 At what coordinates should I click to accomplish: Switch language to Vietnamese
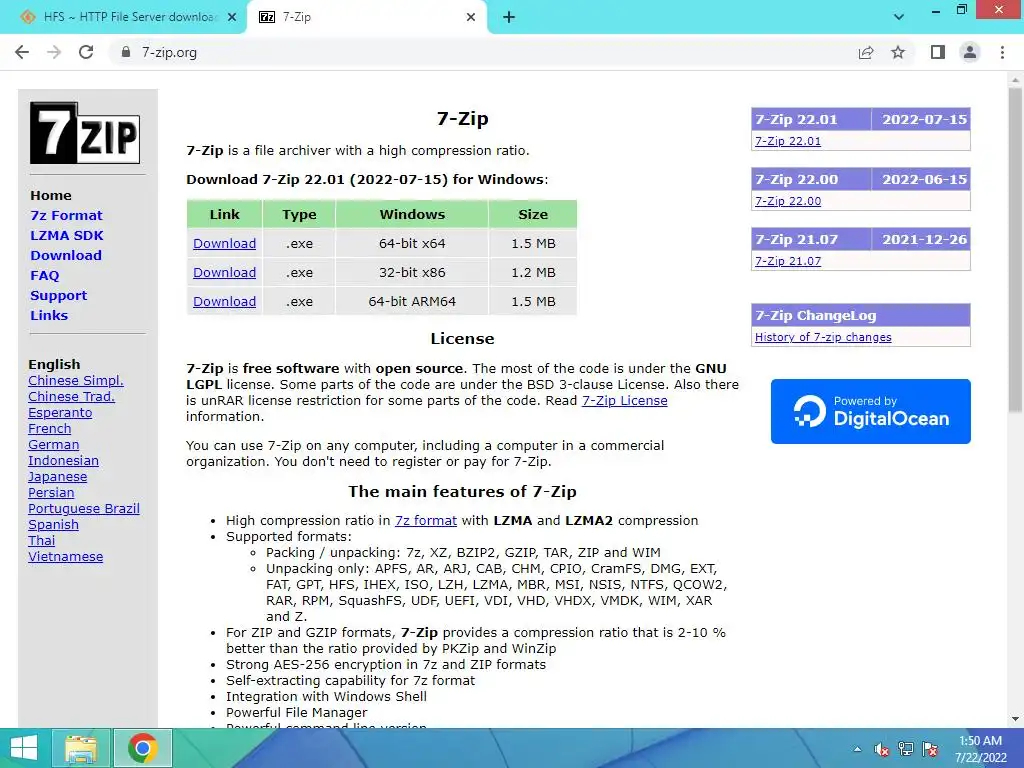(x=65, y=556)
